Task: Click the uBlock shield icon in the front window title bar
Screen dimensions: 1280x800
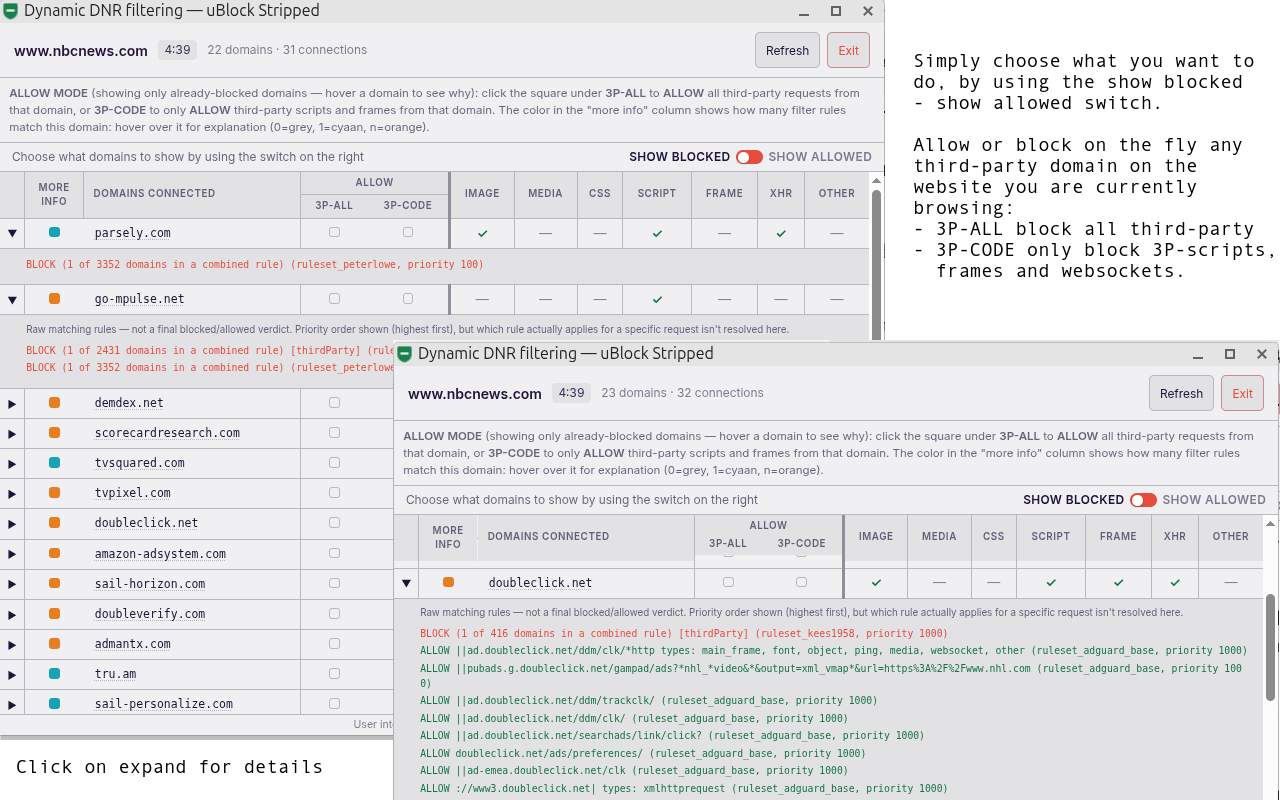Action: (x=405, y=354)
